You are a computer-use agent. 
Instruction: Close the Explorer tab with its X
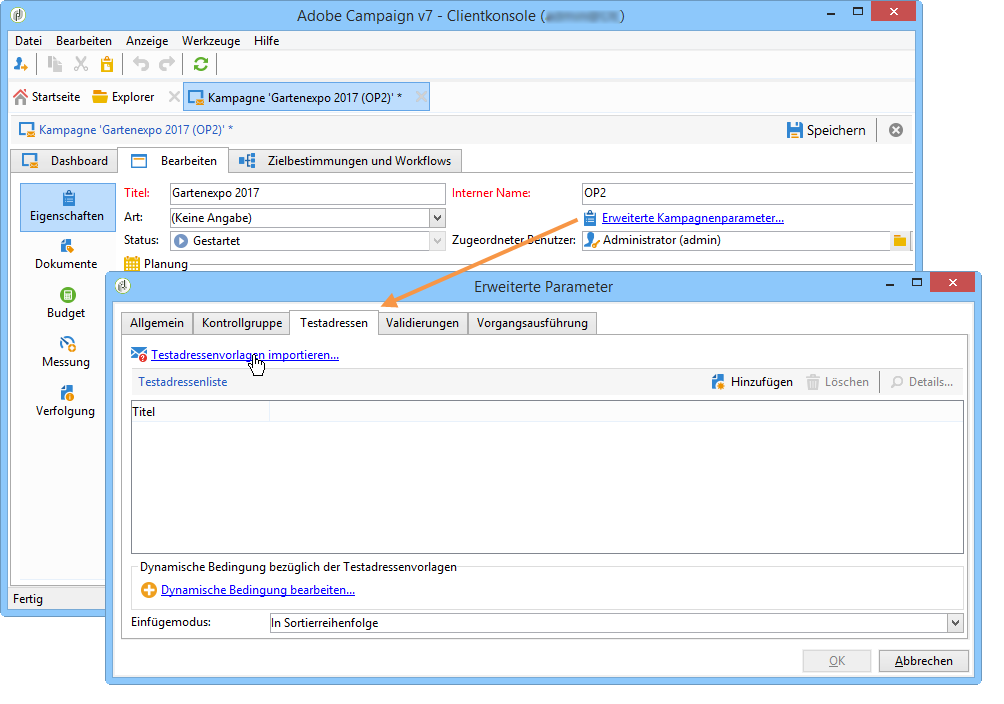(174, 97)
